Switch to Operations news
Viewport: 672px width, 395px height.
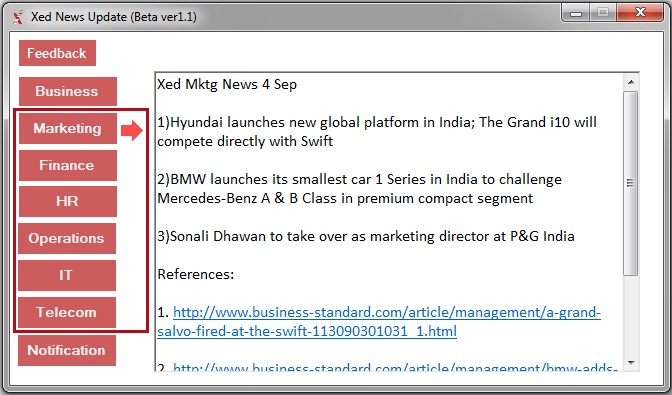pos(67,238)
